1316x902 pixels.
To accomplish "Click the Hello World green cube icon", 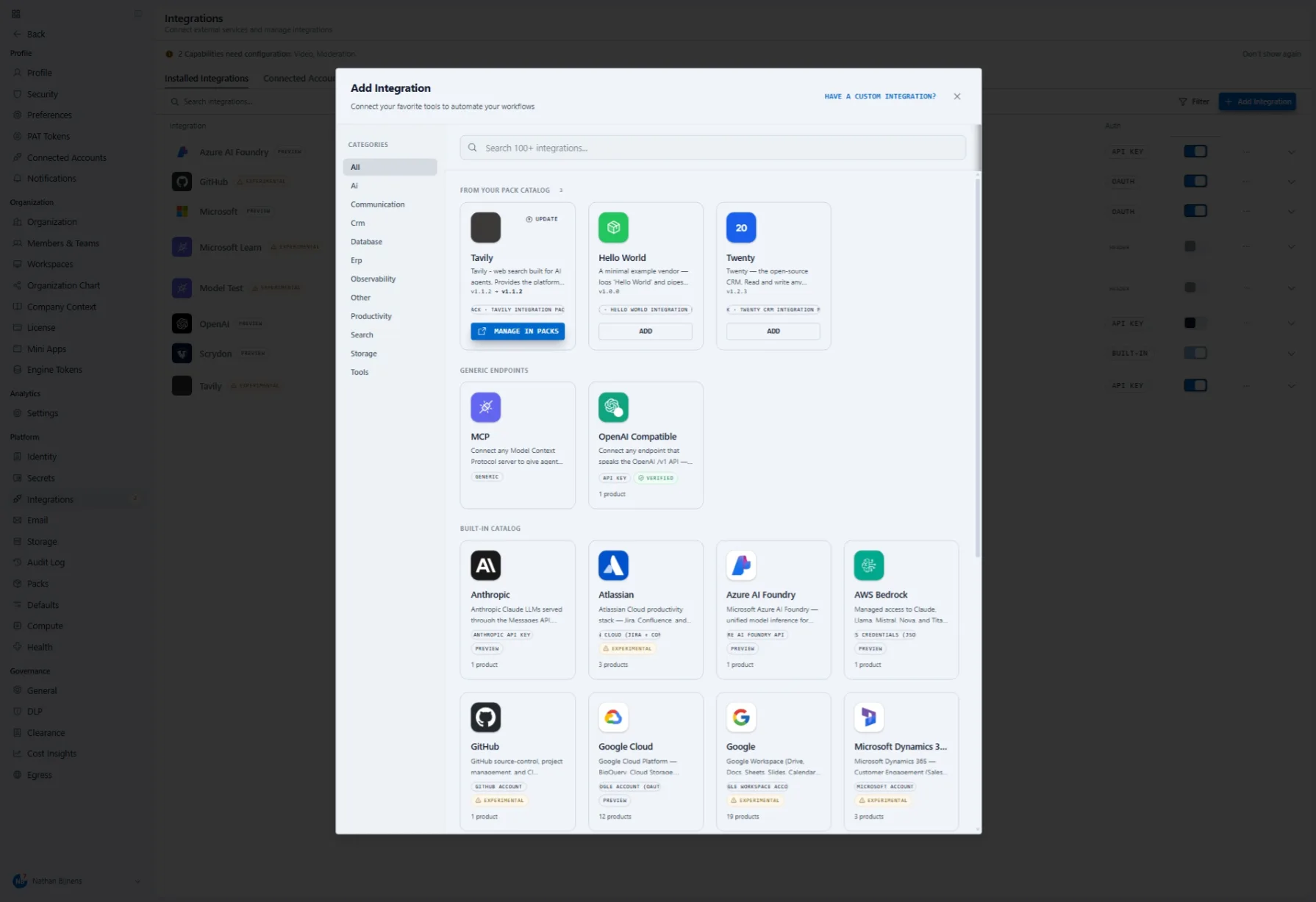I will tap(613, 228).
